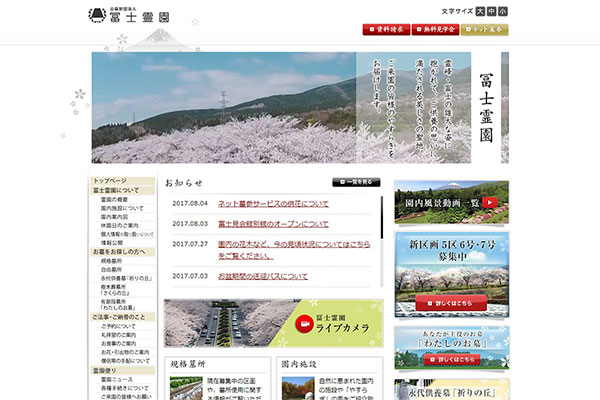The width and height of the screenshot is (600, 400).
Task: Click the red camera icon on ライブカメラ banner
Action: [305, 324]
